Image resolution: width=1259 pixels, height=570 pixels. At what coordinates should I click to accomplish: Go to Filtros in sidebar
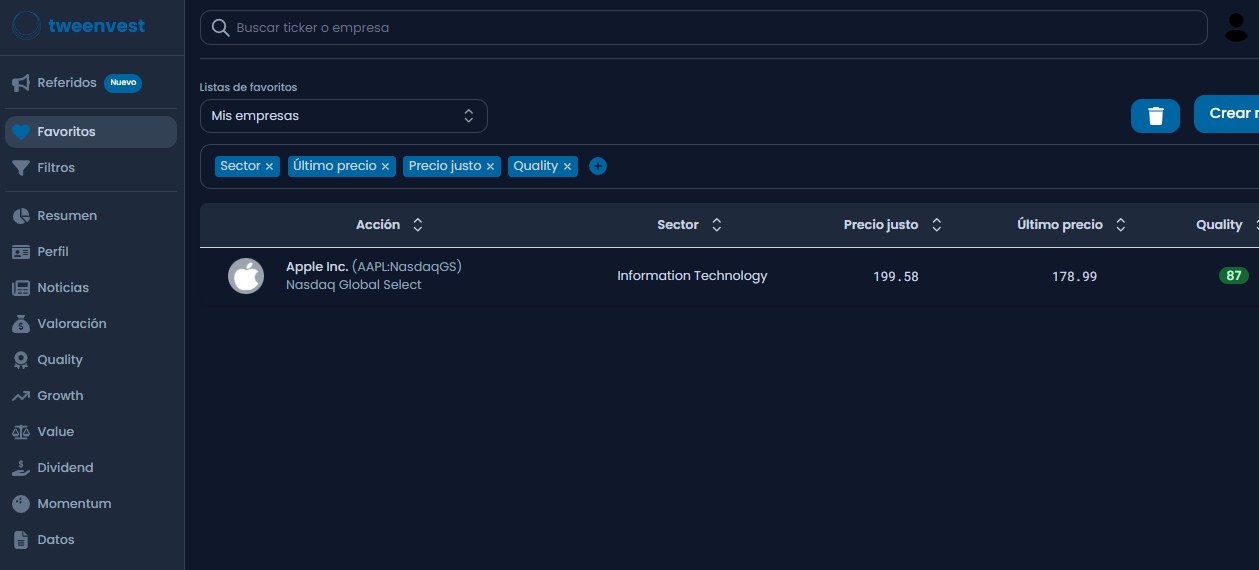[56, 168]
